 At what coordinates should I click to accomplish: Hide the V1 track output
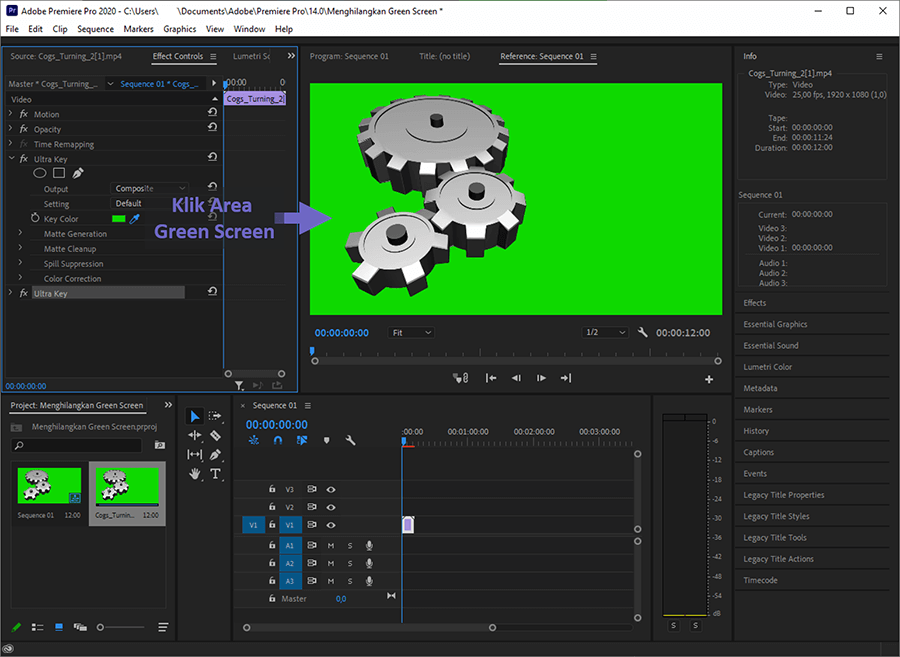click(331, 525)
